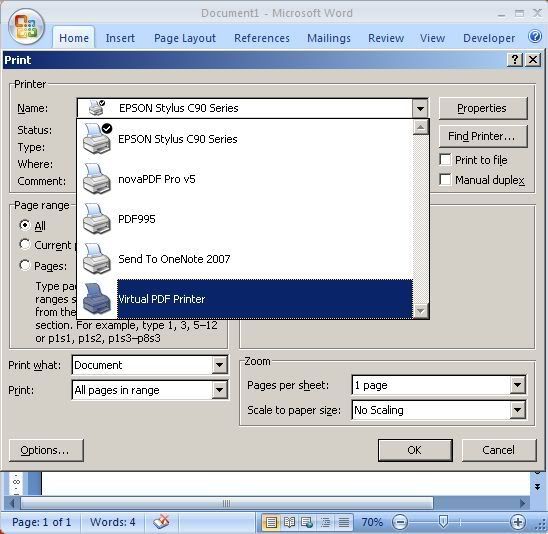Image resolution: width=548 pixels, height=534 pixels.
Task: Enable the Manual duplex checkbox
Action: [x=445, y=180]
